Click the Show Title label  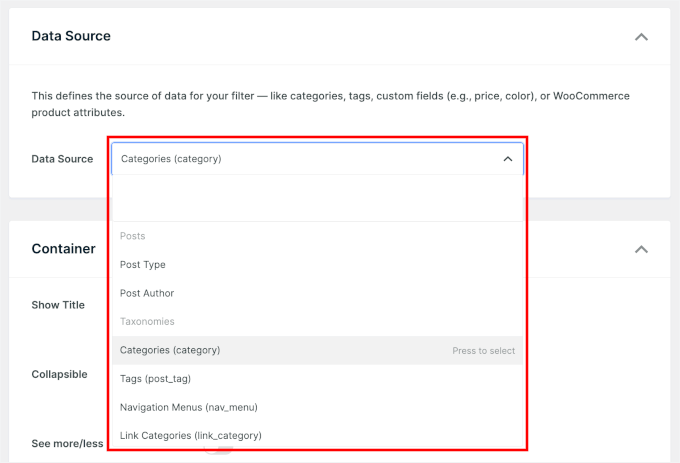coord(58,305)
